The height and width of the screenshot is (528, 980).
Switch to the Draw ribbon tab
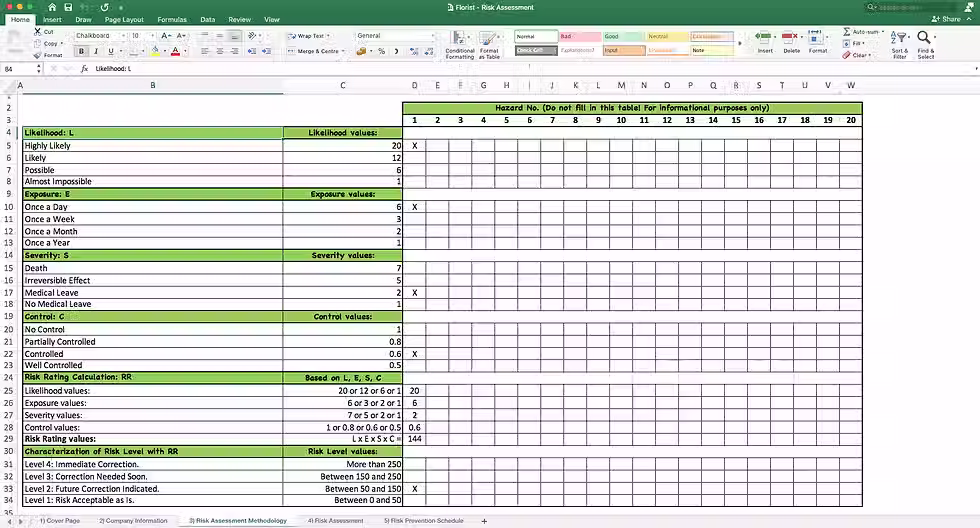(x=83, y=19)
